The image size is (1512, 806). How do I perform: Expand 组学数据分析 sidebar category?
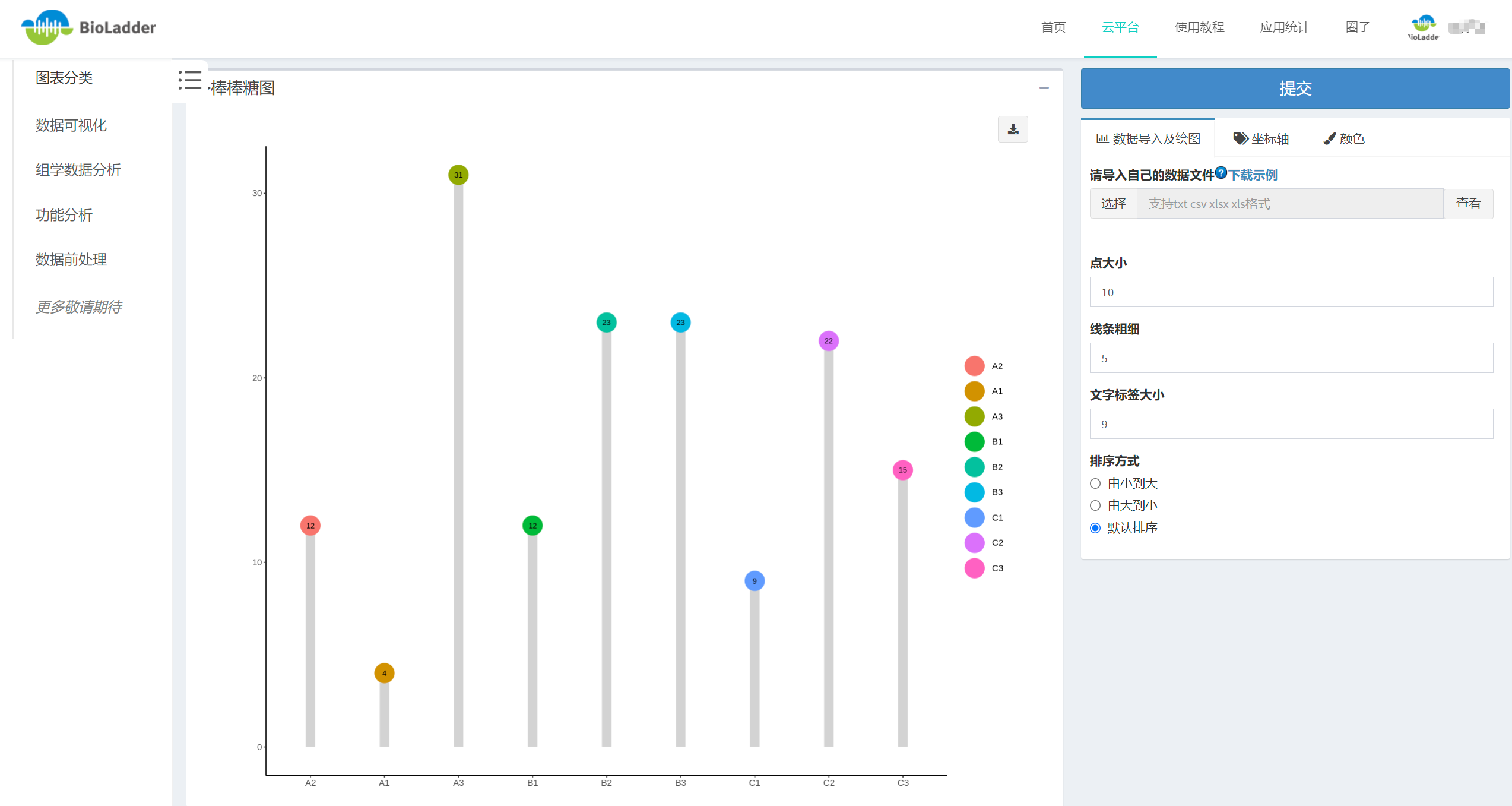[78, 170]
